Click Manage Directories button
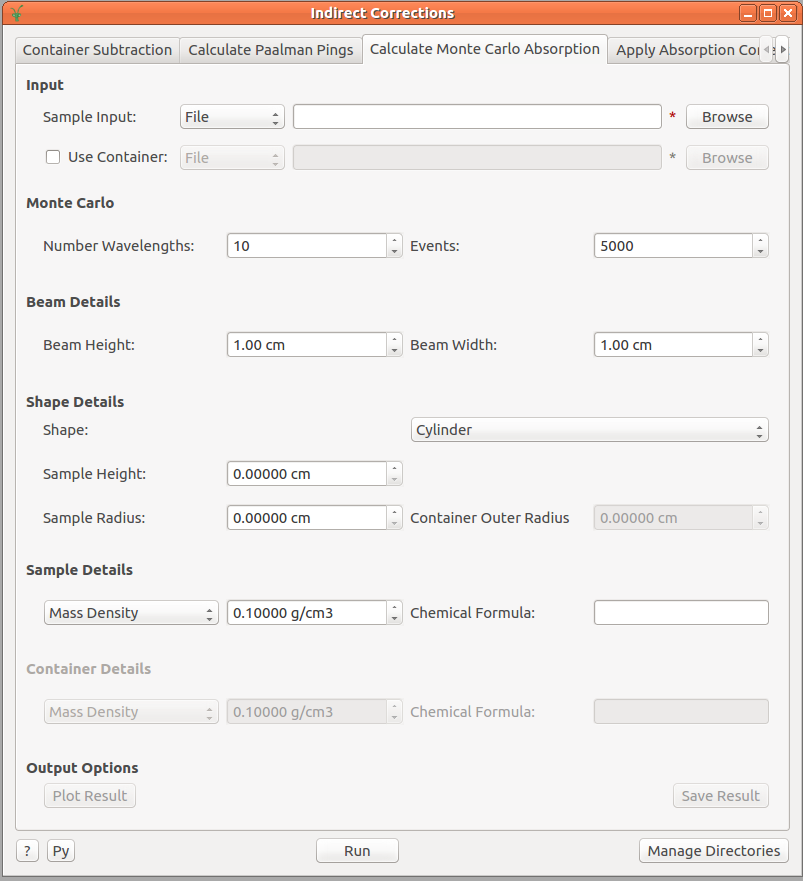The image size is (803, 881). 713,851
